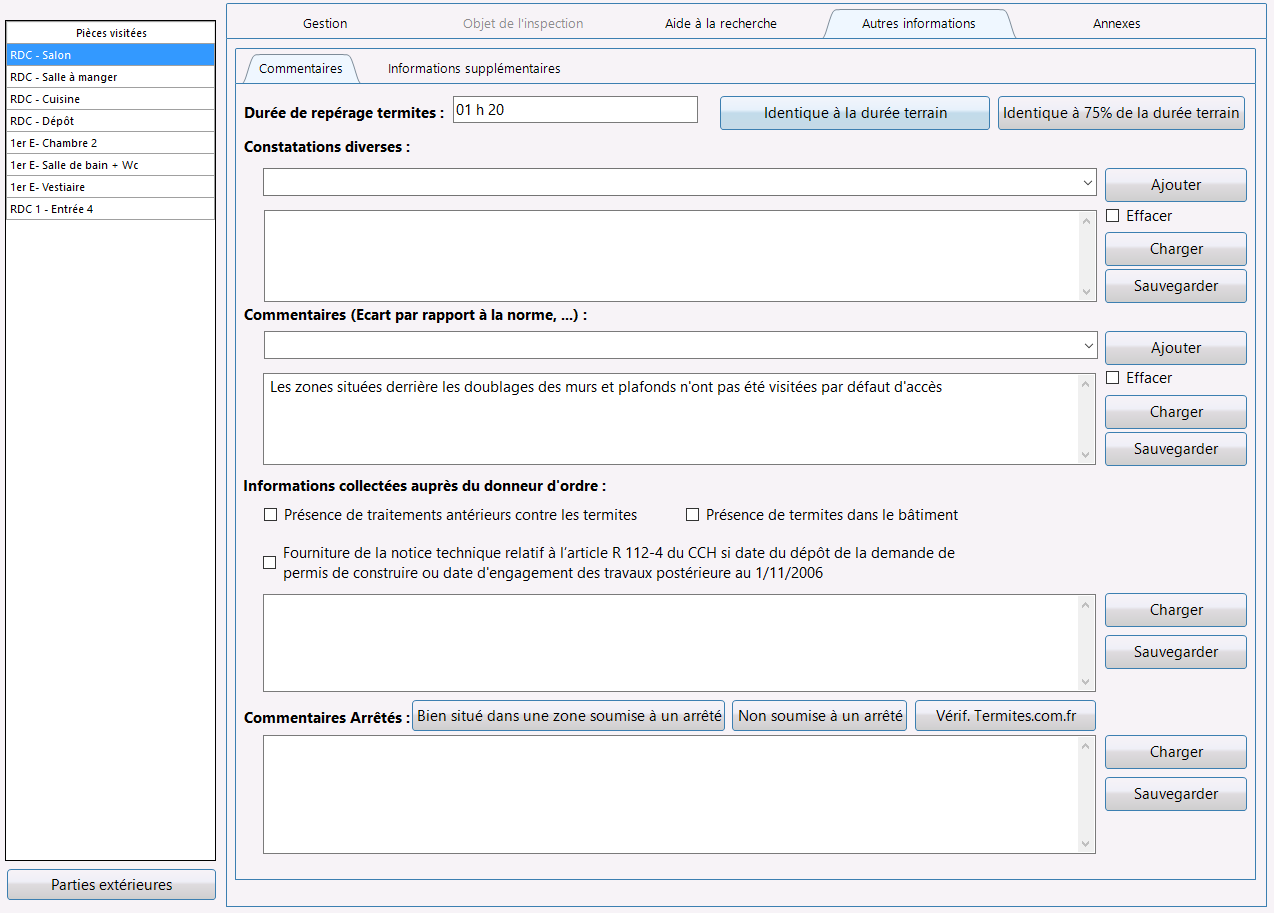The width and height of the screenshot is (1274, 913).
Task: Expand the Commentaires norme combo box
Action: 1087,346
